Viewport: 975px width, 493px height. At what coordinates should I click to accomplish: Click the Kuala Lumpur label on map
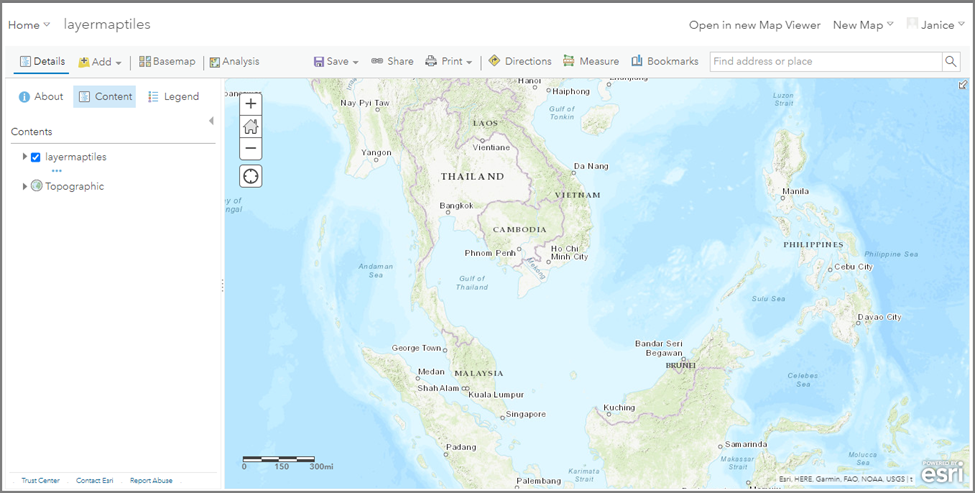[x=496, y=394]
